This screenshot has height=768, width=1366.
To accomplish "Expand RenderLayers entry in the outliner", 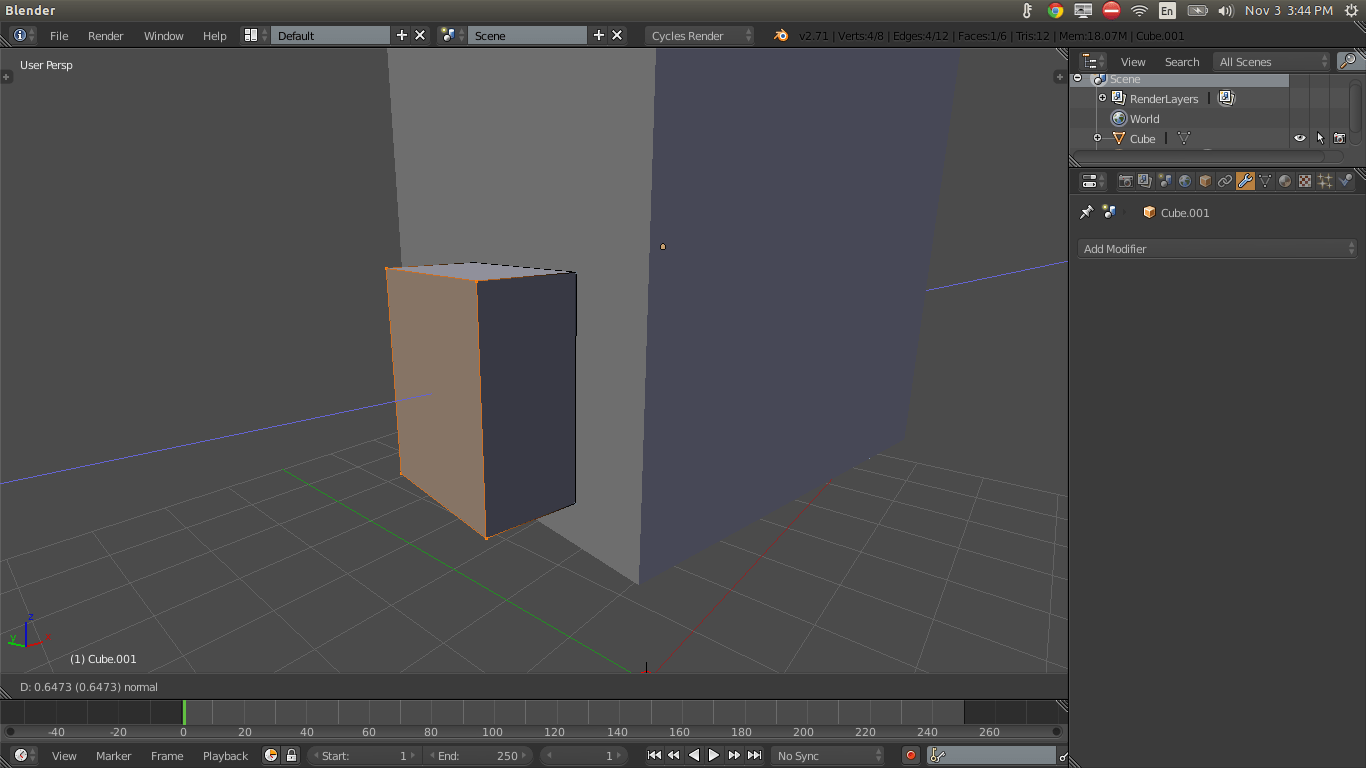I will [x=1102, y=98].
